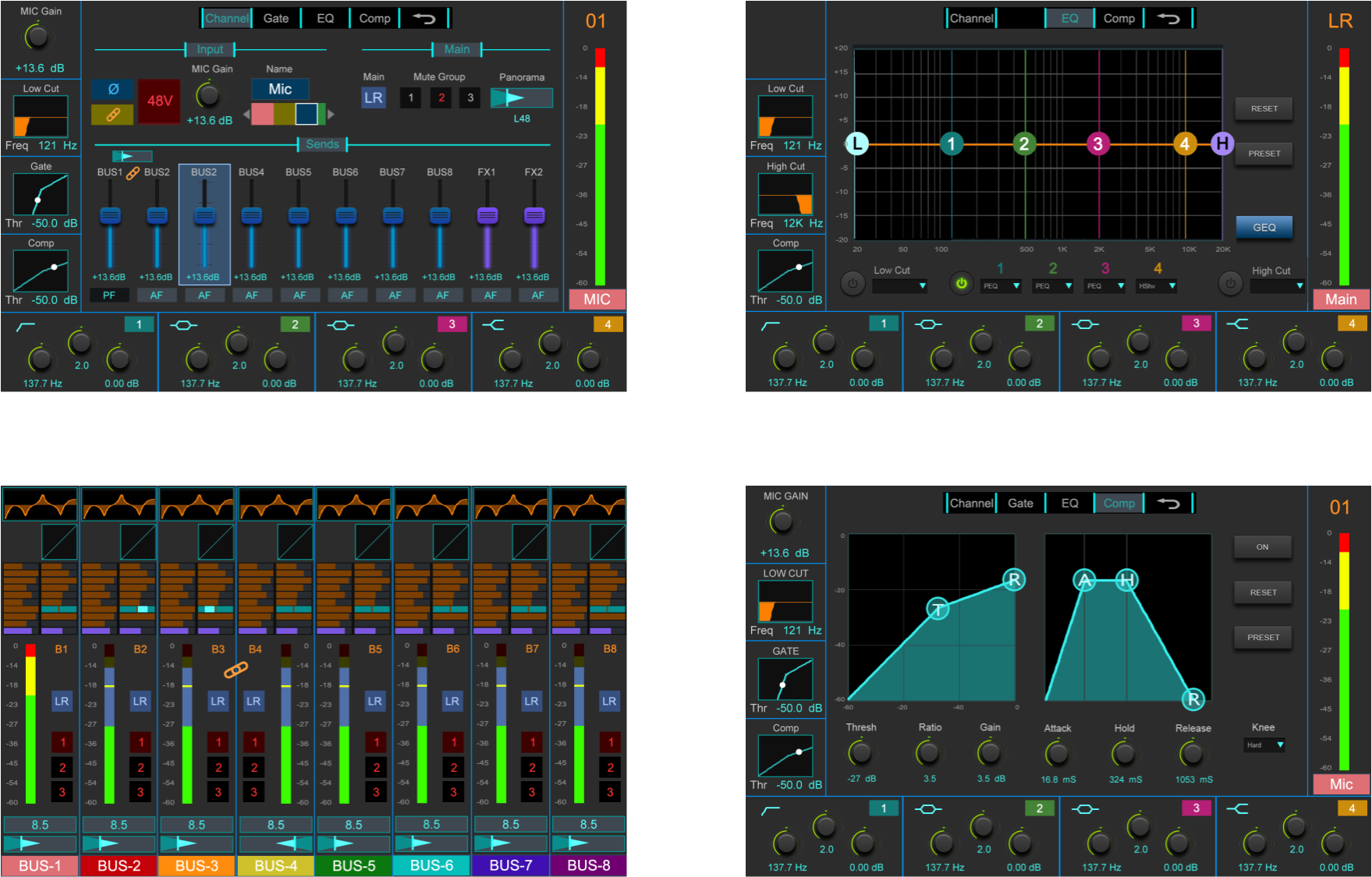This screenshot has width=1372, height=877.
Task: Click the link icon between B3 and B4
Action: 236,670
